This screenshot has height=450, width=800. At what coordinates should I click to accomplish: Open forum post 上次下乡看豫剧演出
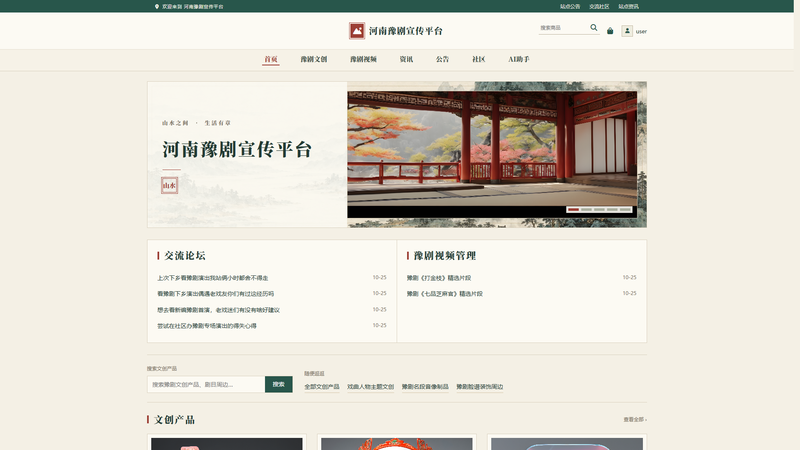coord(213,278)
